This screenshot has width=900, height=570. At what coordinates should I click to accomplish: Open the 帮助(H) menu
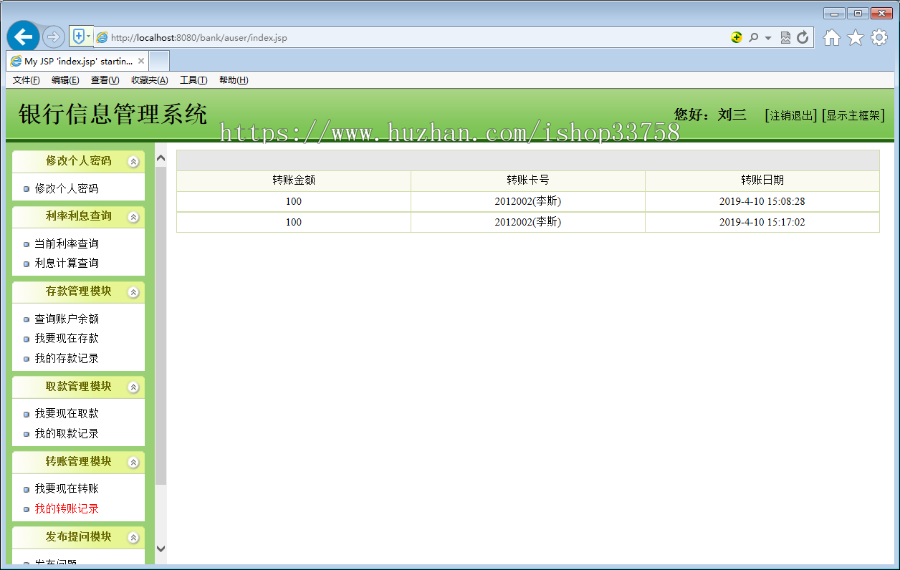(x=234, y=80)
